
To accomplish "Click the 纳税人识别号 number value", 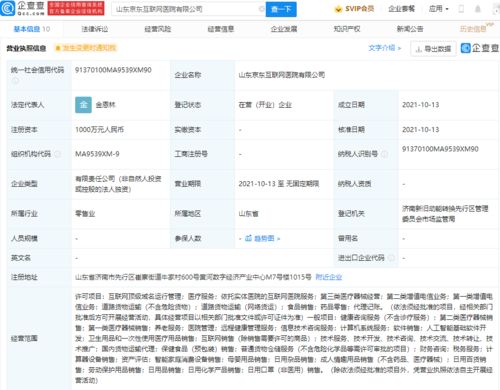I will click(x=440, y=149).
